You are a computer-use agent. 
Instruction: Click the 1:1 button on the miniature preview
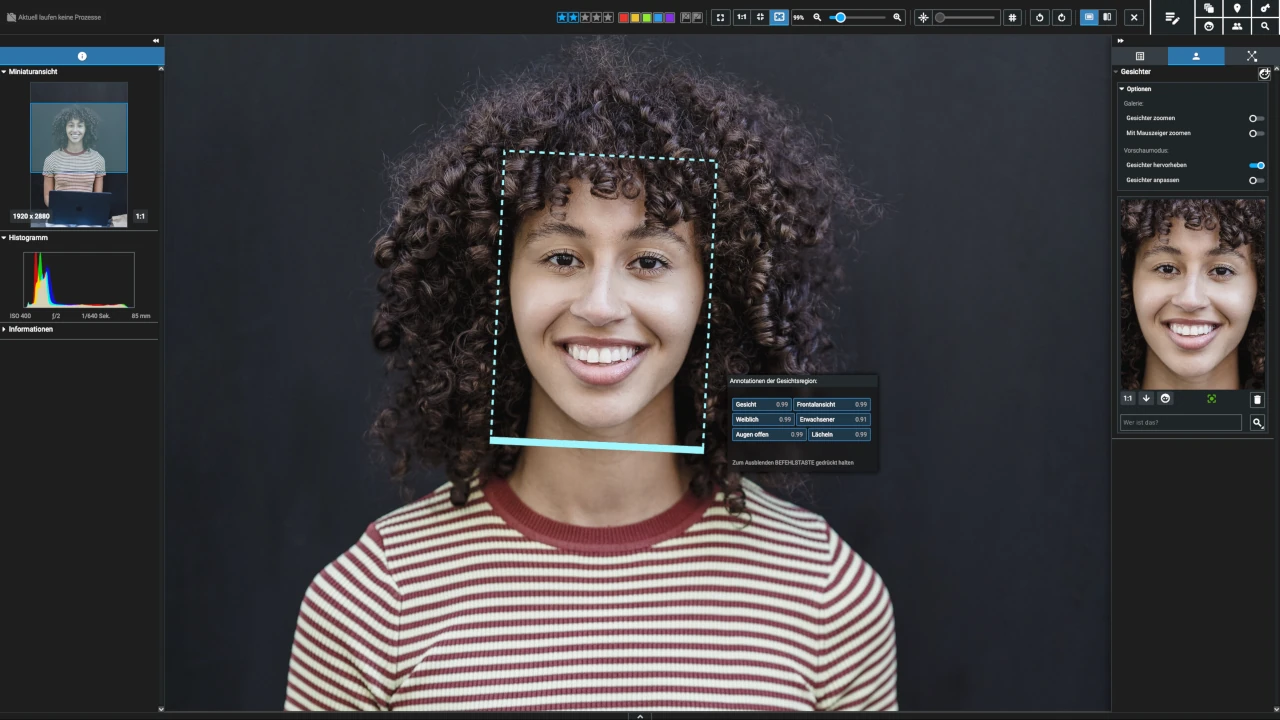140,216
